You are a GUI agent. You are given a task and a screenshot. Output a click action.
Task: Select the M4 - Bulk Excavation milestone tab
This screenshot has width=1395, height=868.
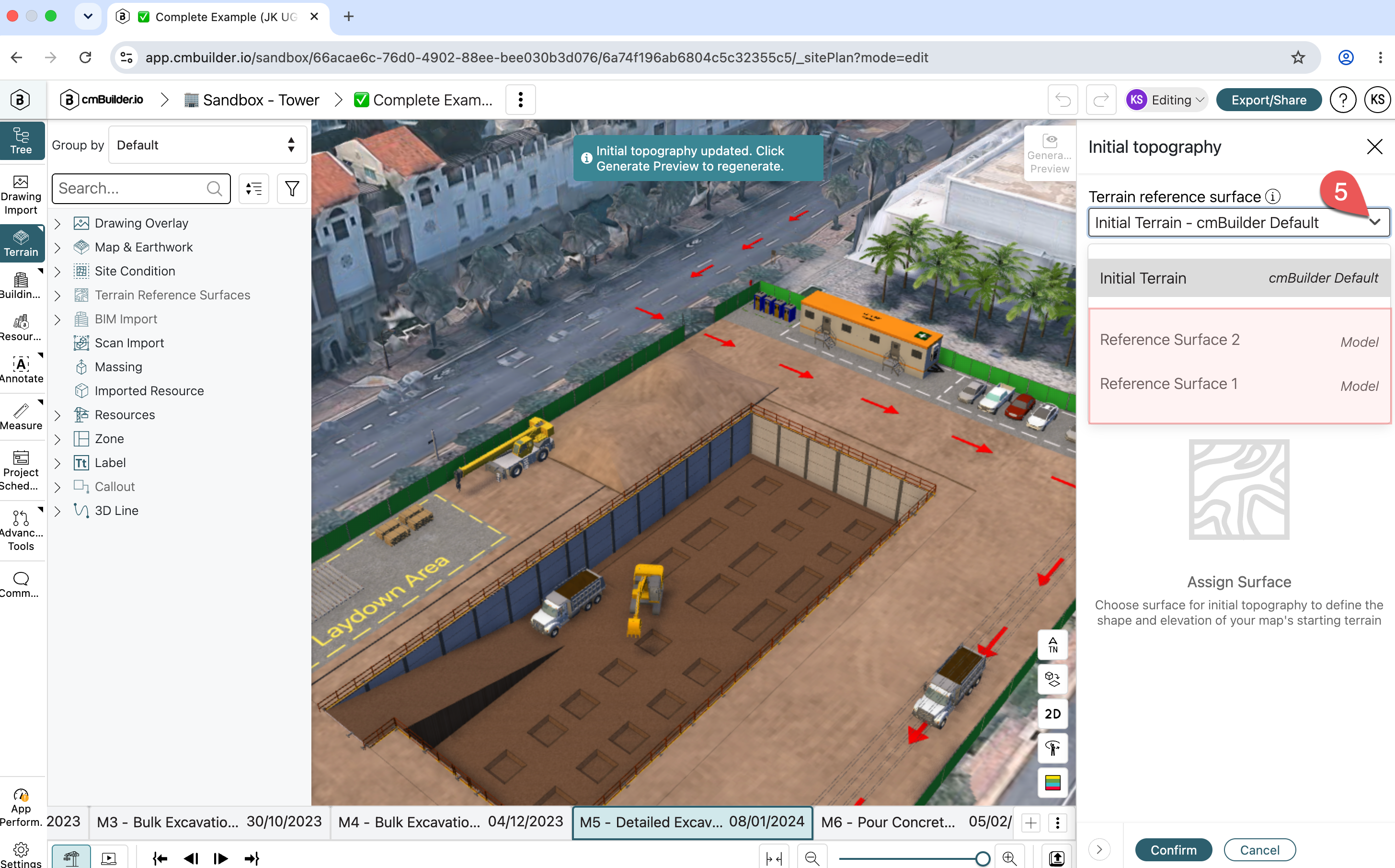[x=451, y=822]
